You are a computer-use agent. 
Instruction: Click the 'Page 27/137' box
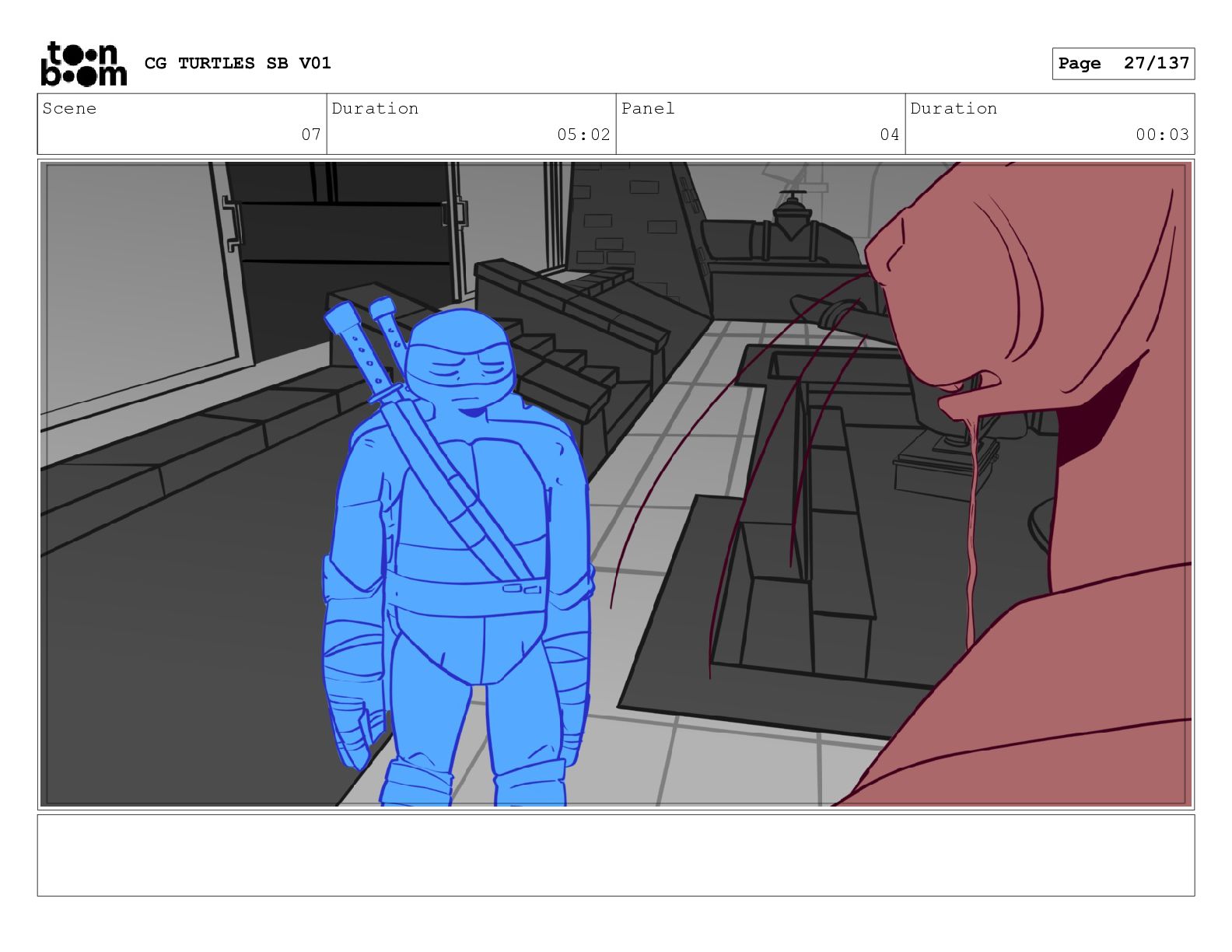point(1123,64)
